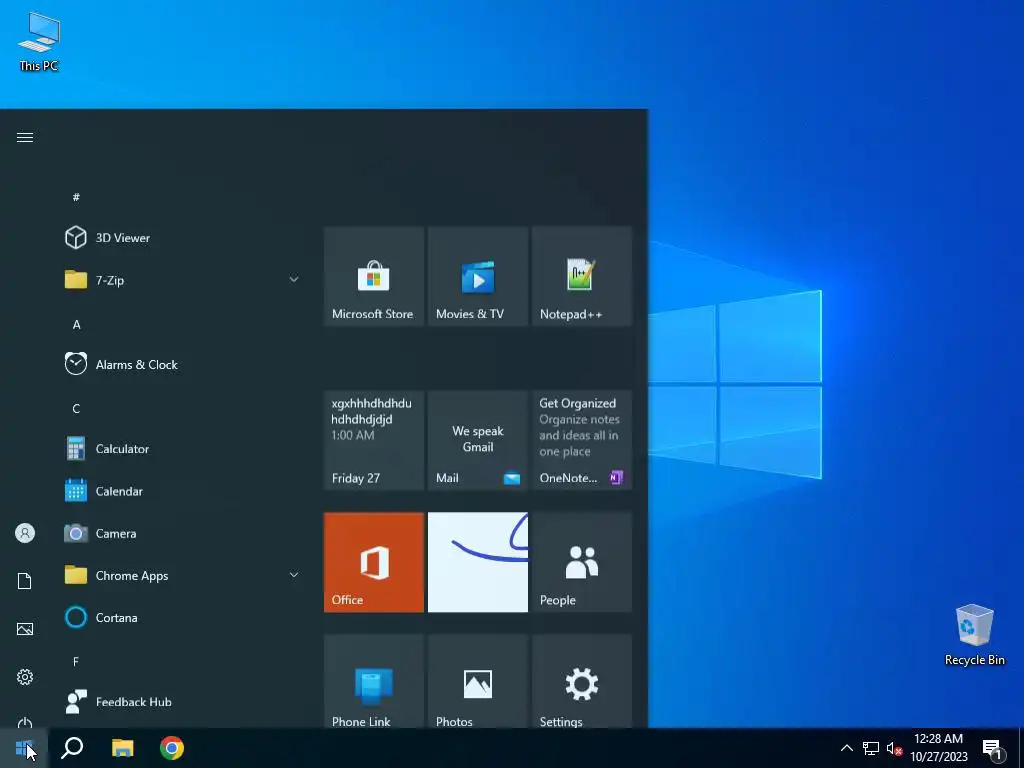Open the Movies & TV tile
Screen dimensions: 1024x768
477,276
